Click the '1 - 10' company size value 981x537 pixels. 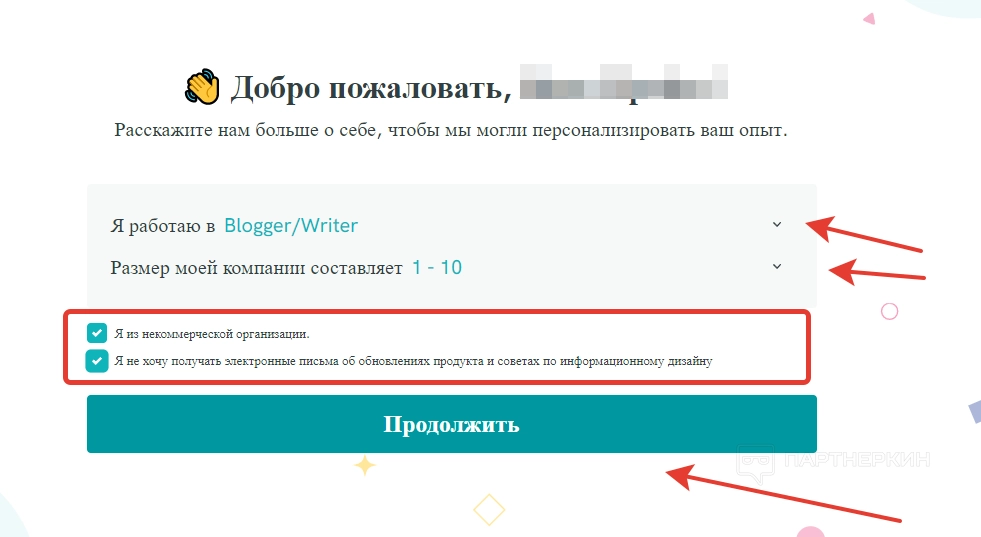click(x=437, y=267)
